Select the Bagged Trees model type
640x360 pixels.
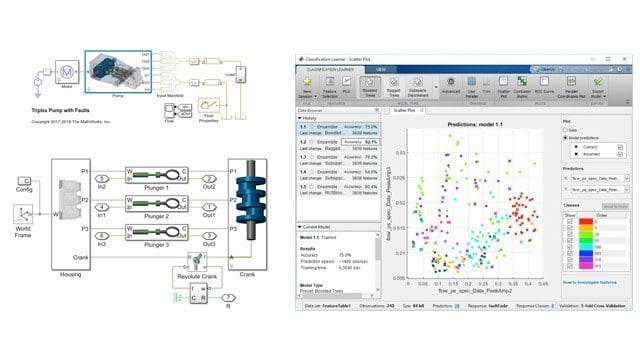click(393, 87)
